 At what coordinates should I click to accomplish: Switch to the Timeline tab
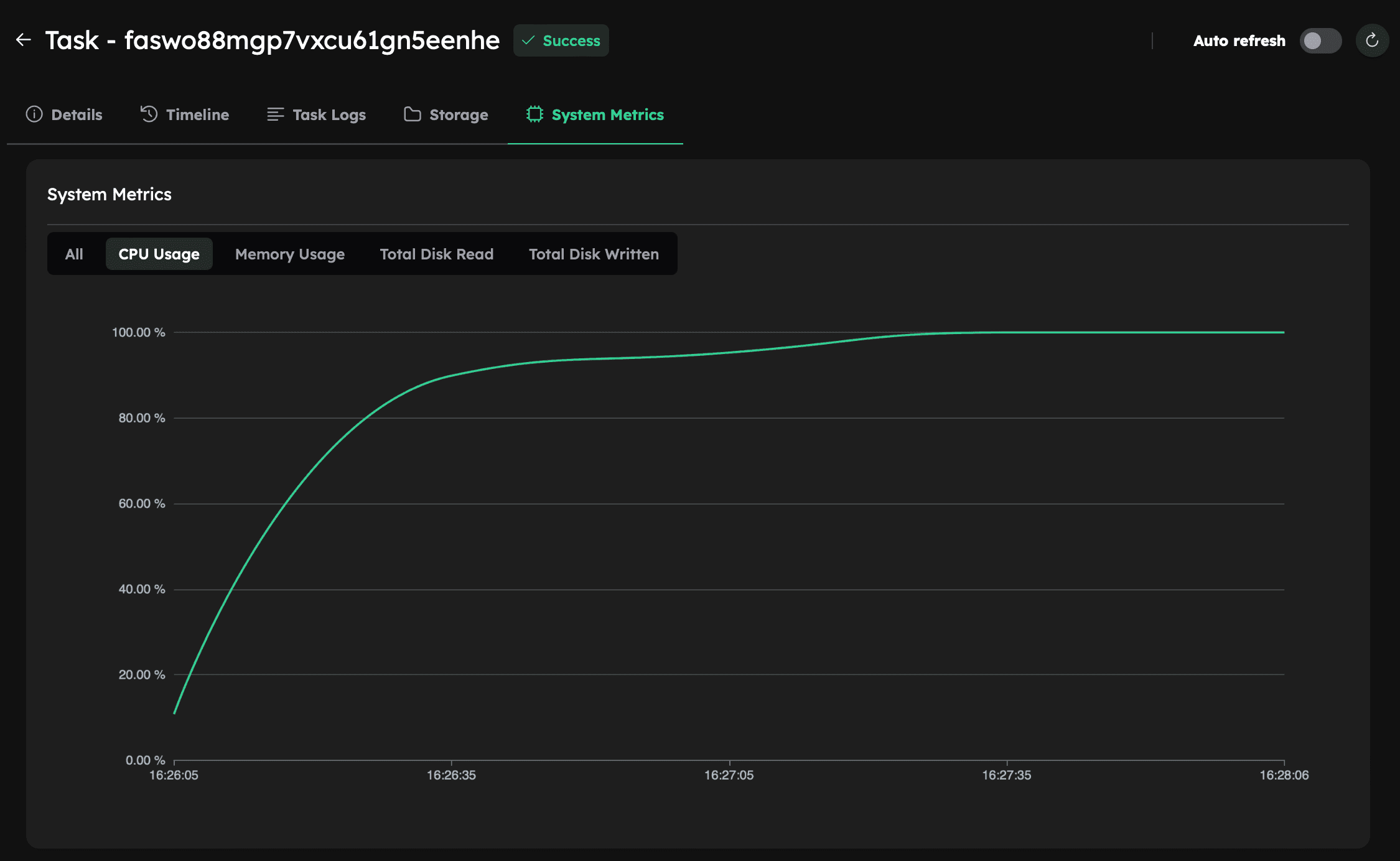click(197, 114)
